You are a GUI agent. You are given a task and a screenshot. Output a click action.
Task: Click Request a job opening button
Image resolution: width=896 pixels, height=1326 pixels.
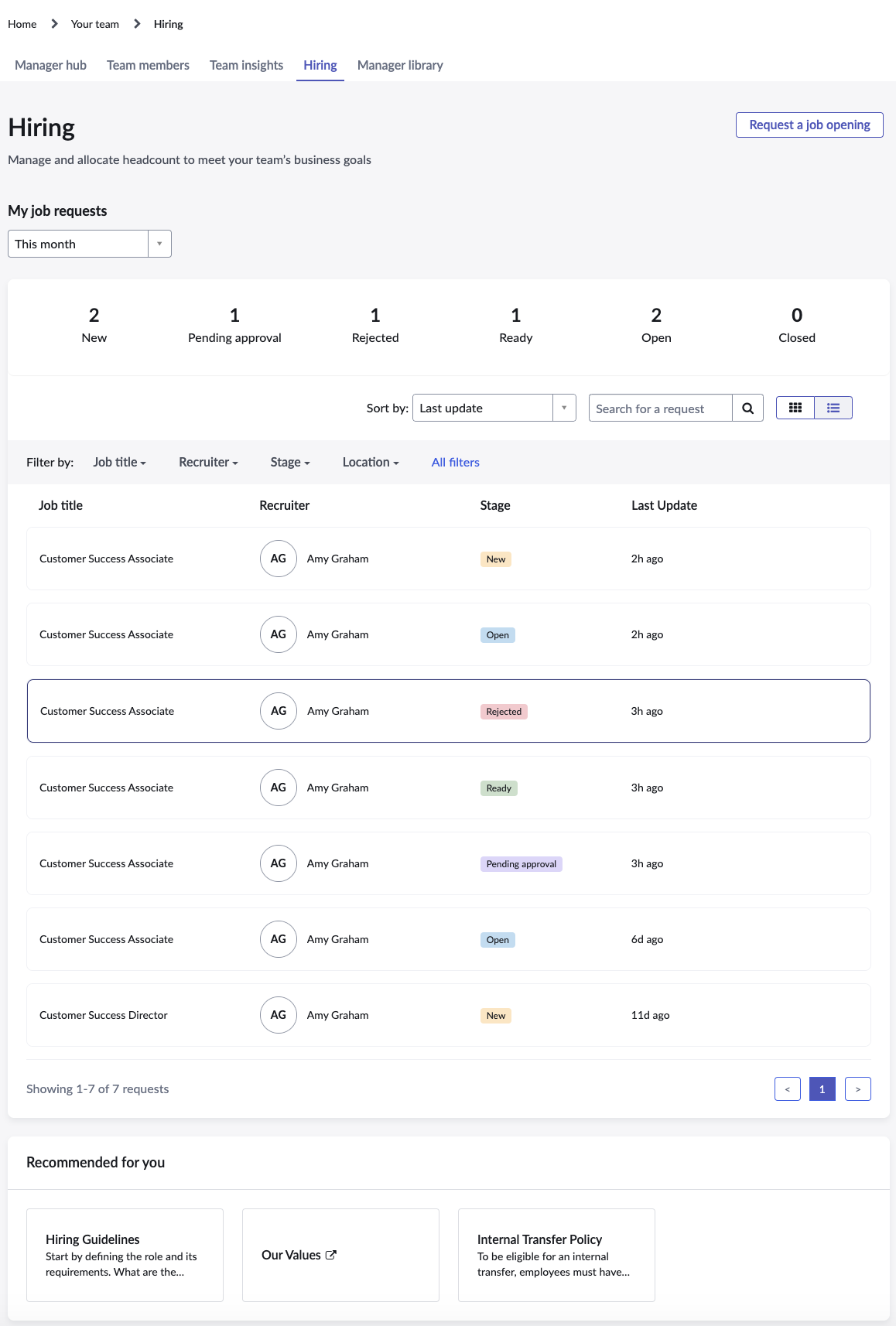pyautogui.click(x=809, y=125)
